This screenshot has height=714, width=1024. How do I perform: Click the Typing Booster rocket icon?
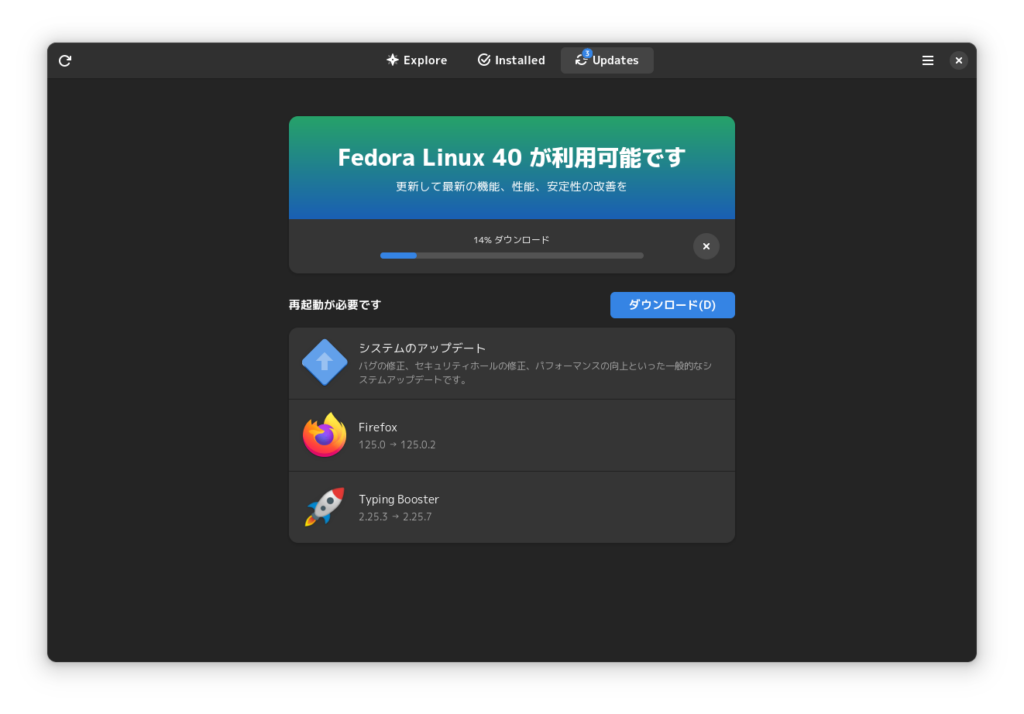325,506
